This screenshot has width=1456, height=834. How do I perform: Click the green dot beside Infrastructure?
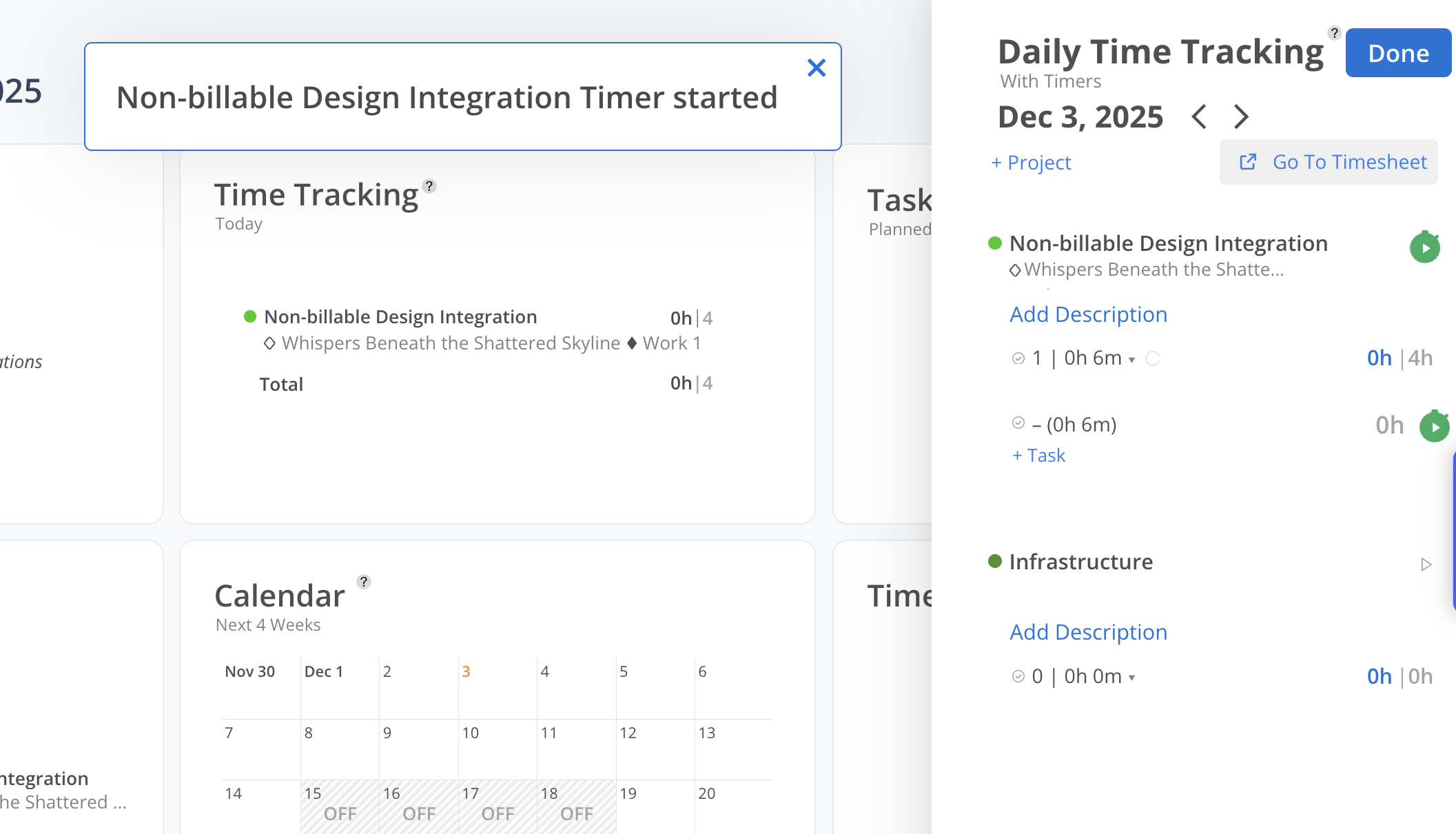pos(994,561)
